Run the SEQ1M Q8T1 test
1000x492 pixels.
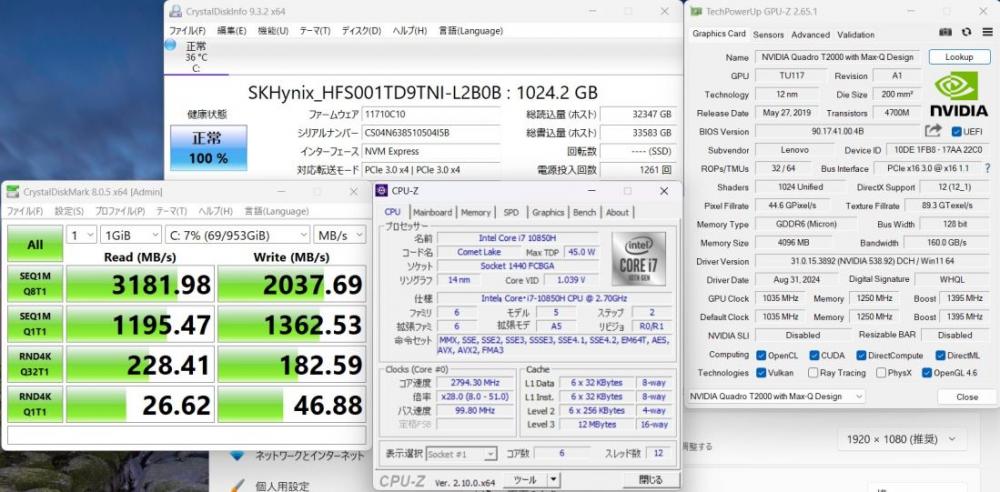pyautogui.click(x=35, y=284)
